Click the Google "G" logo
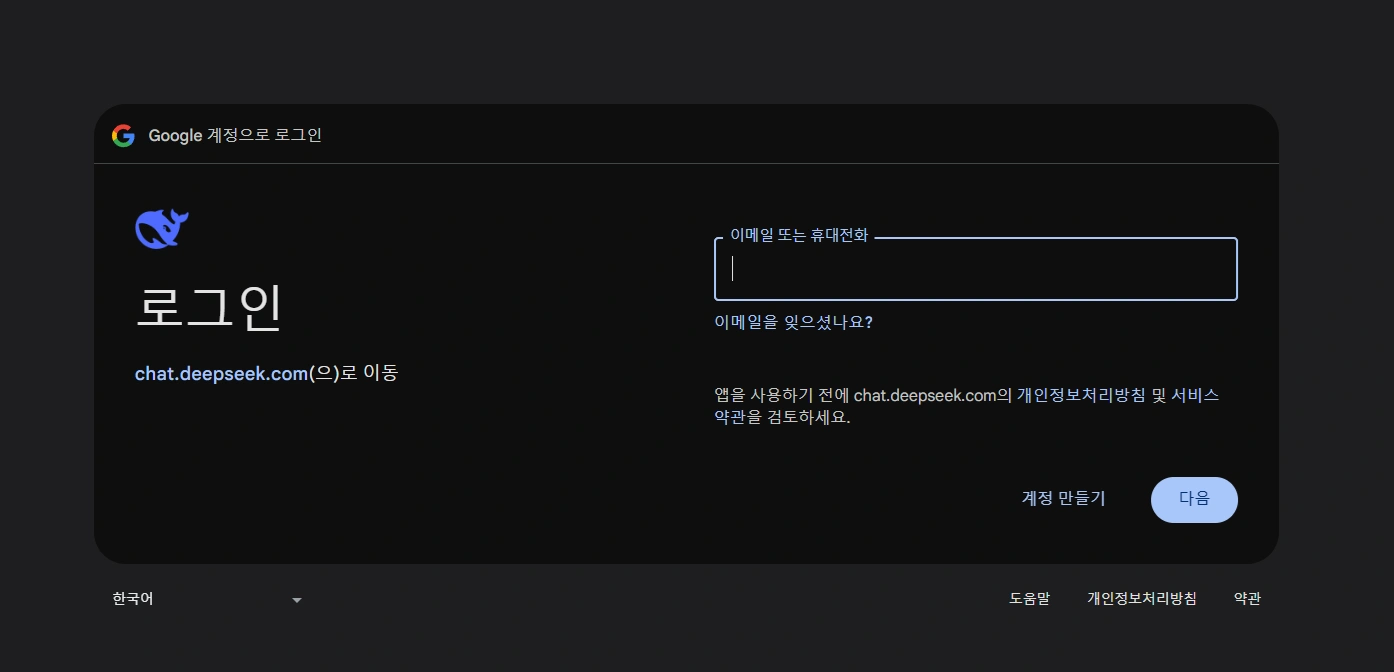Viewport: 1394px width, 672px height. [x=123, y=136]
